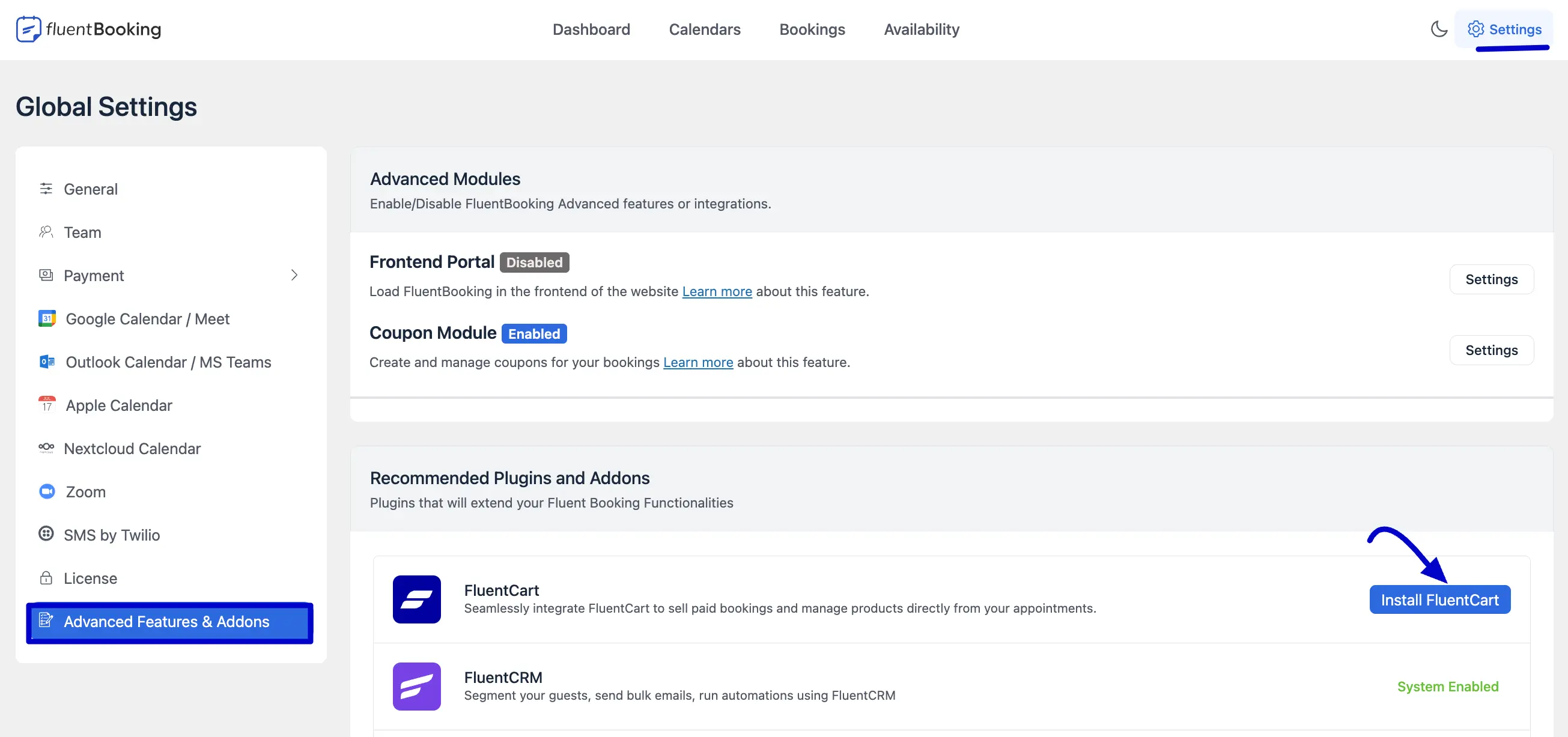Click the FluentCRM plugin title
The height and width of the screenshot is (737, 1568).
click(x=503, y=677)
